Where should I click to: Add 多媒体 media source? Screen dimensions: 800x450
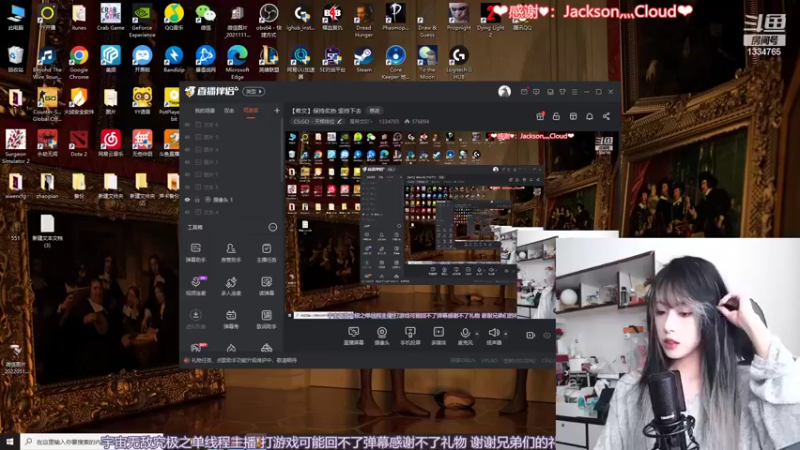click(x=438, y=336)
